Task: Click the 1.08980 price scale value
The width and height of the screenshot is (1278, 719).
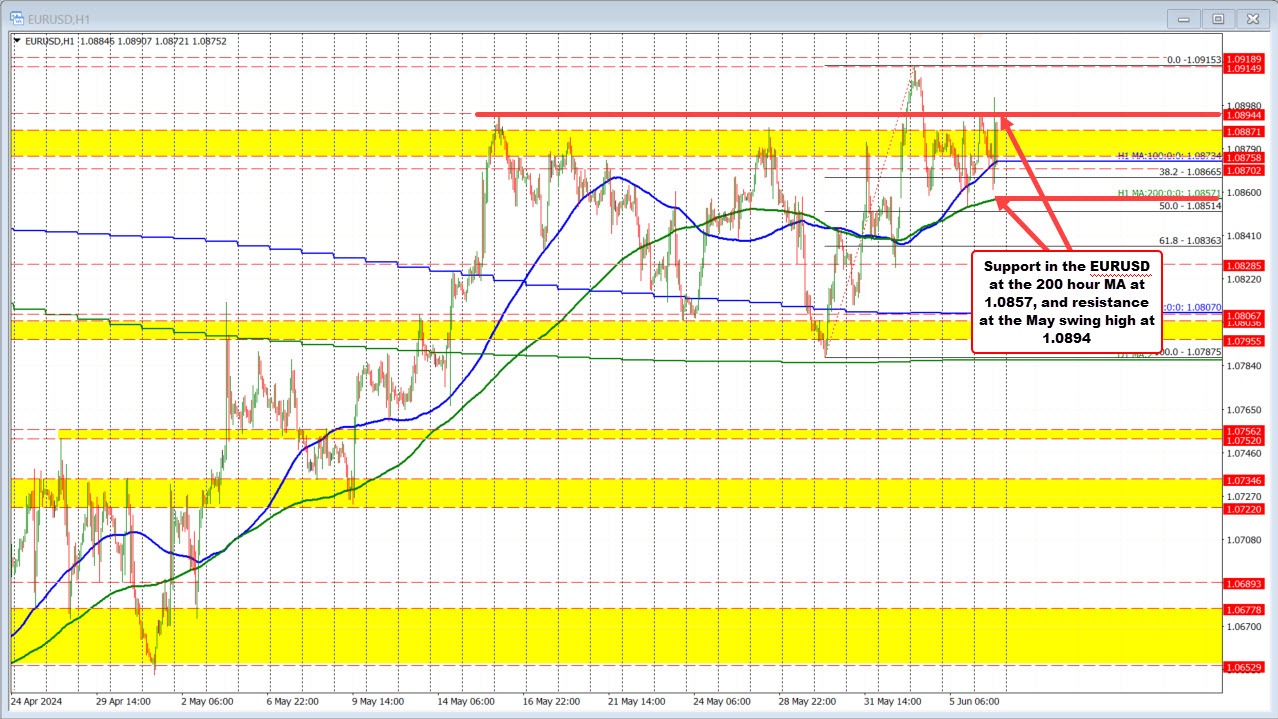Action: coord(1244,105)
